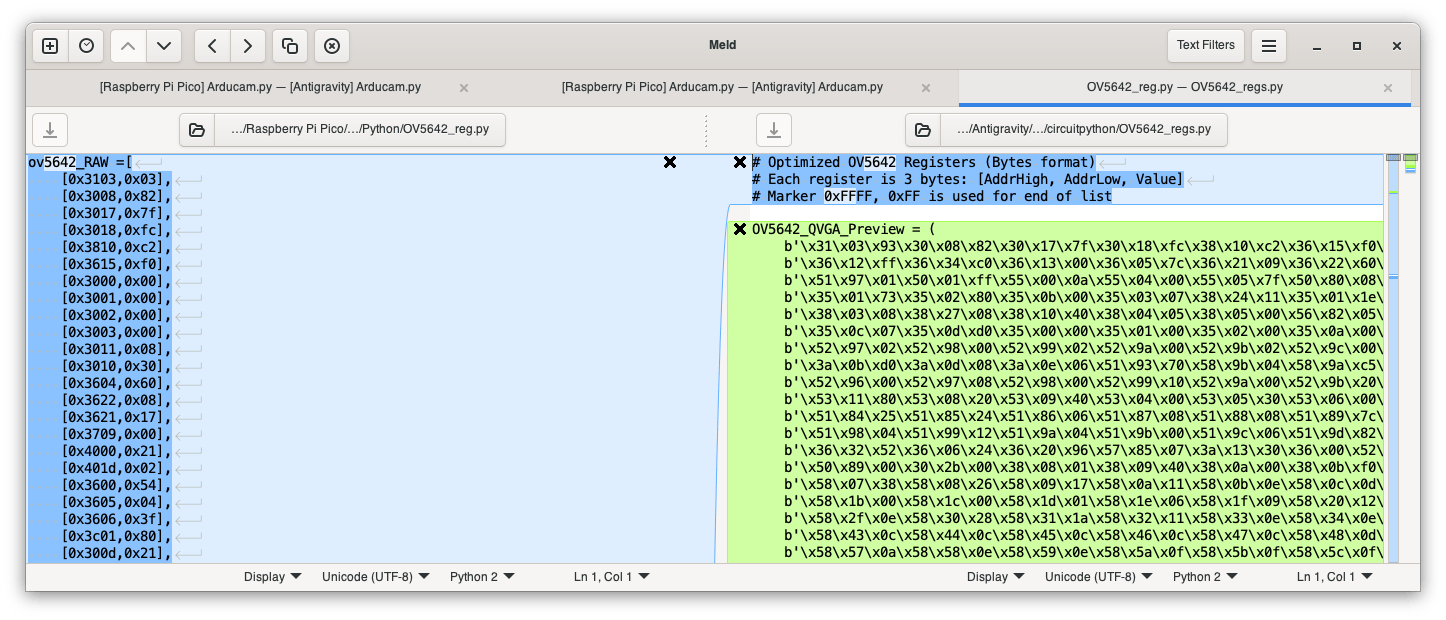Open the left pane Python 2 syntax dropdown
The image size is (1446, 620).
[482, 577]
